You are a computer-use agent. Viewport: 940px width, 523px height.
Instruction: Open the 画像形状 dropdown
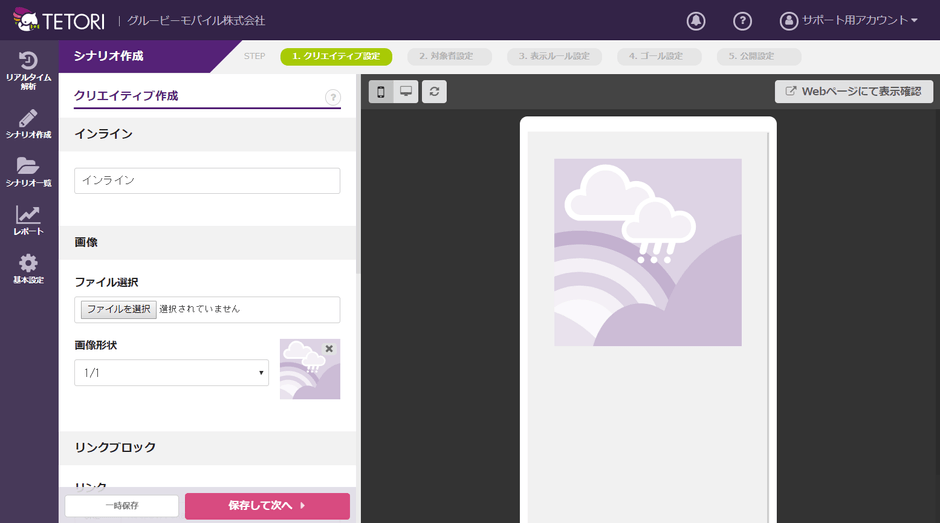(x=172, y=372)
